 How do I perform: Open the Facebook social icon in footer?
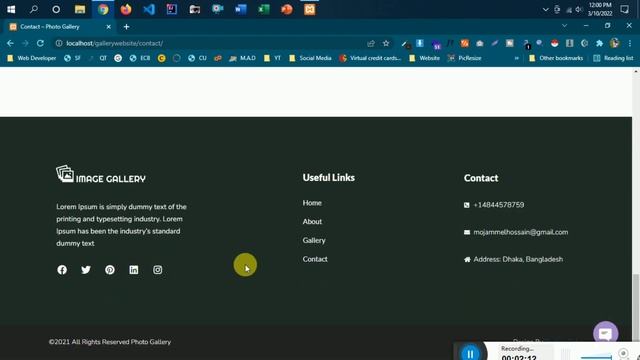click(62, 270)
